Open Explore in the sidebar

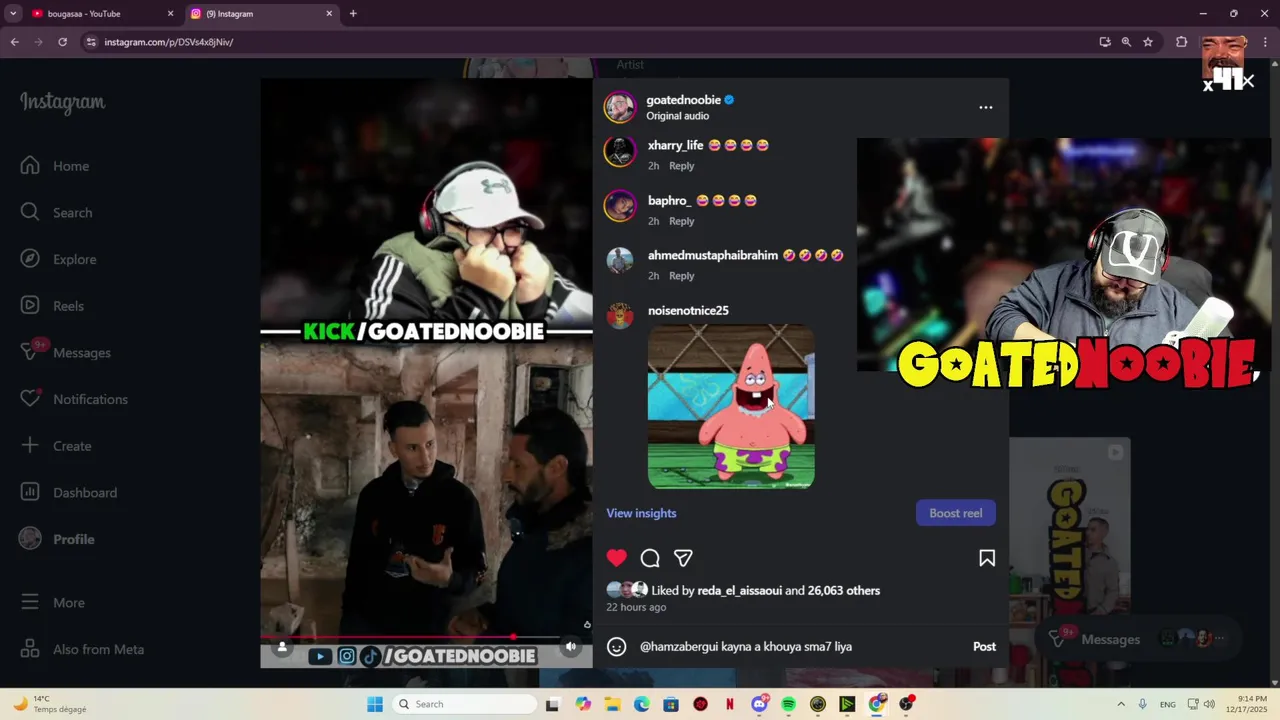pyautogui.click(x=59, y=259)
